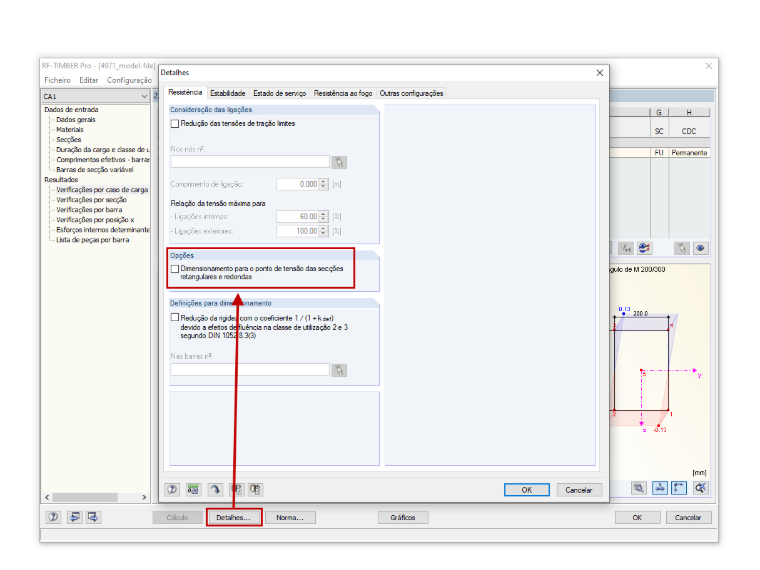Click the Detalhes... button
Image resolution: width=760 pixels, height=570 pixels.
pos(234,517)
